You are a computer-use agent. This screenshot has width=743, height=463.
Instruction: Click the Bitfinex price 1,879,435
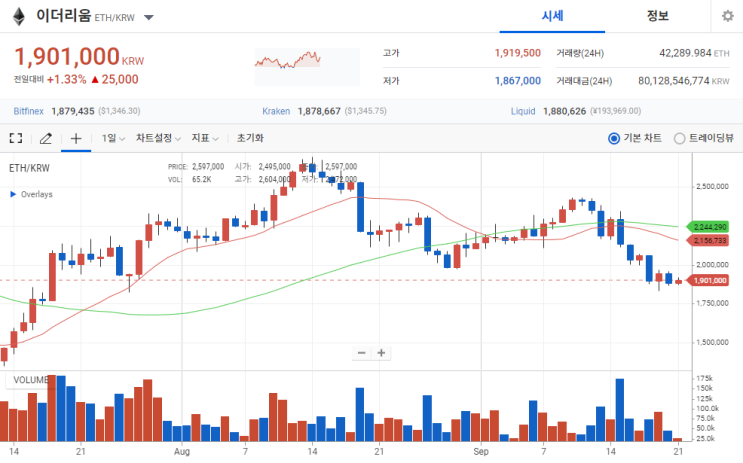click(x=72, y=111)
